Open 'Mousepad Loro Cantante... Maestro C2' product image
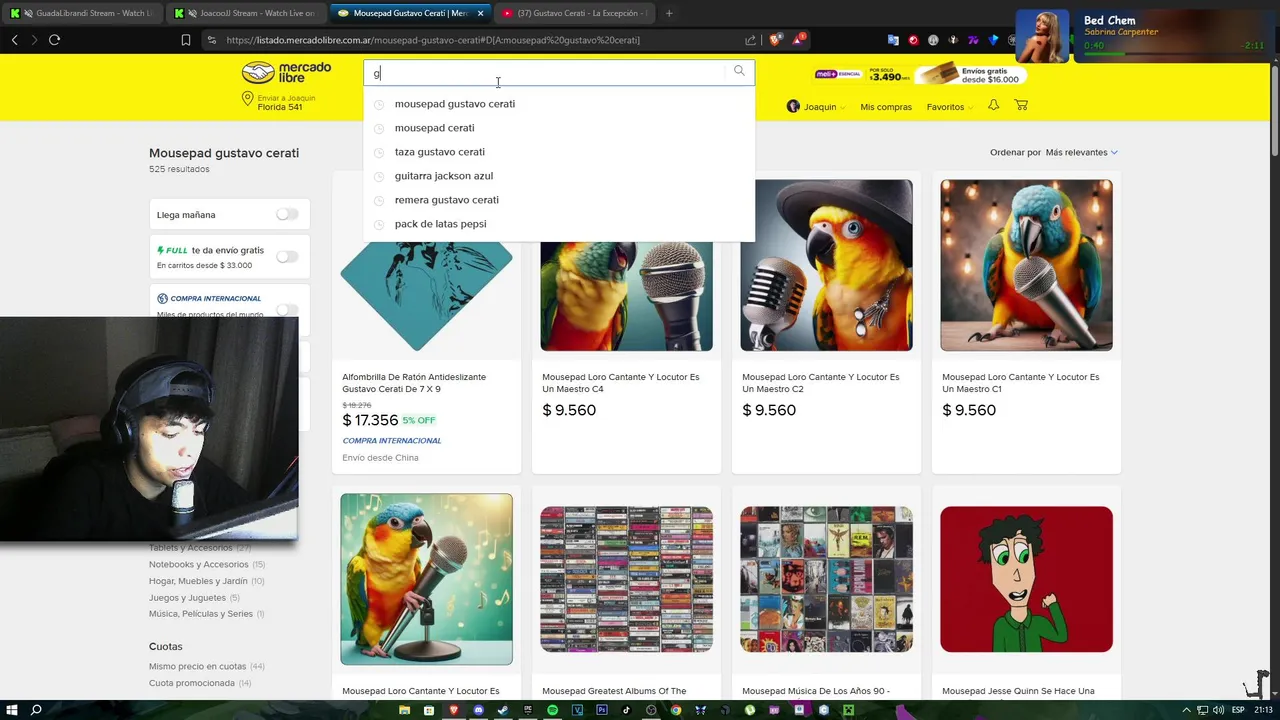This screenshot has width=1280, height=720. coord(826,265)
